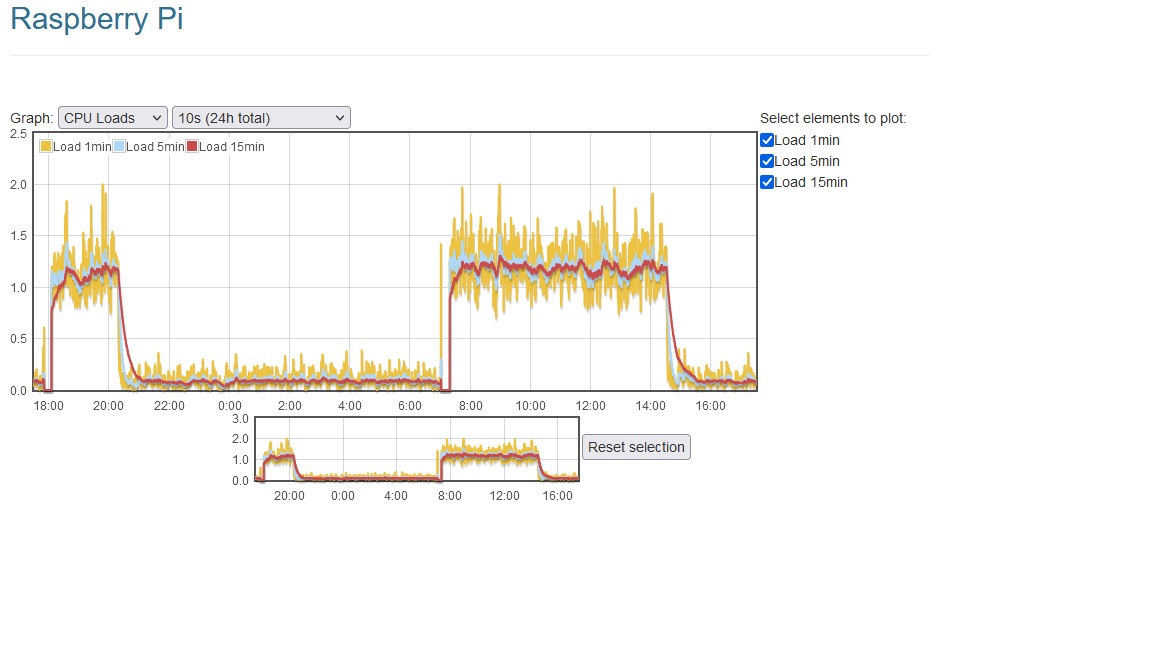Screen dimensions: 1152x648
Task: Click the Raspberry Pi page heading
Action: click(97, 18)
